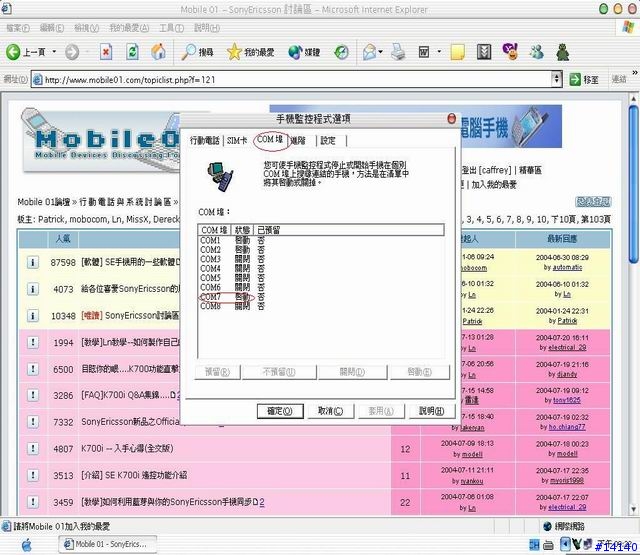Viewport: 640px width, 555px height.
Task: Click the Print printer icon
Action: pos(398,52)
